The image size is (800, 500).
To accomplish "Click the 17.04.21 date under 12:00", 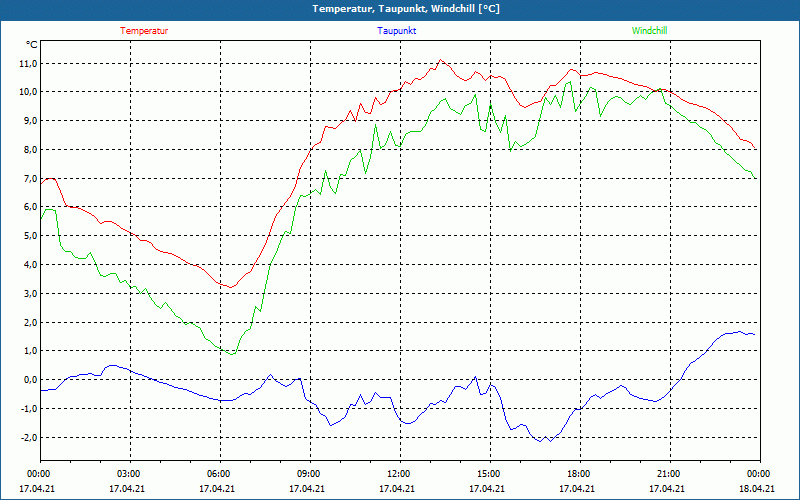I will 397,489.
